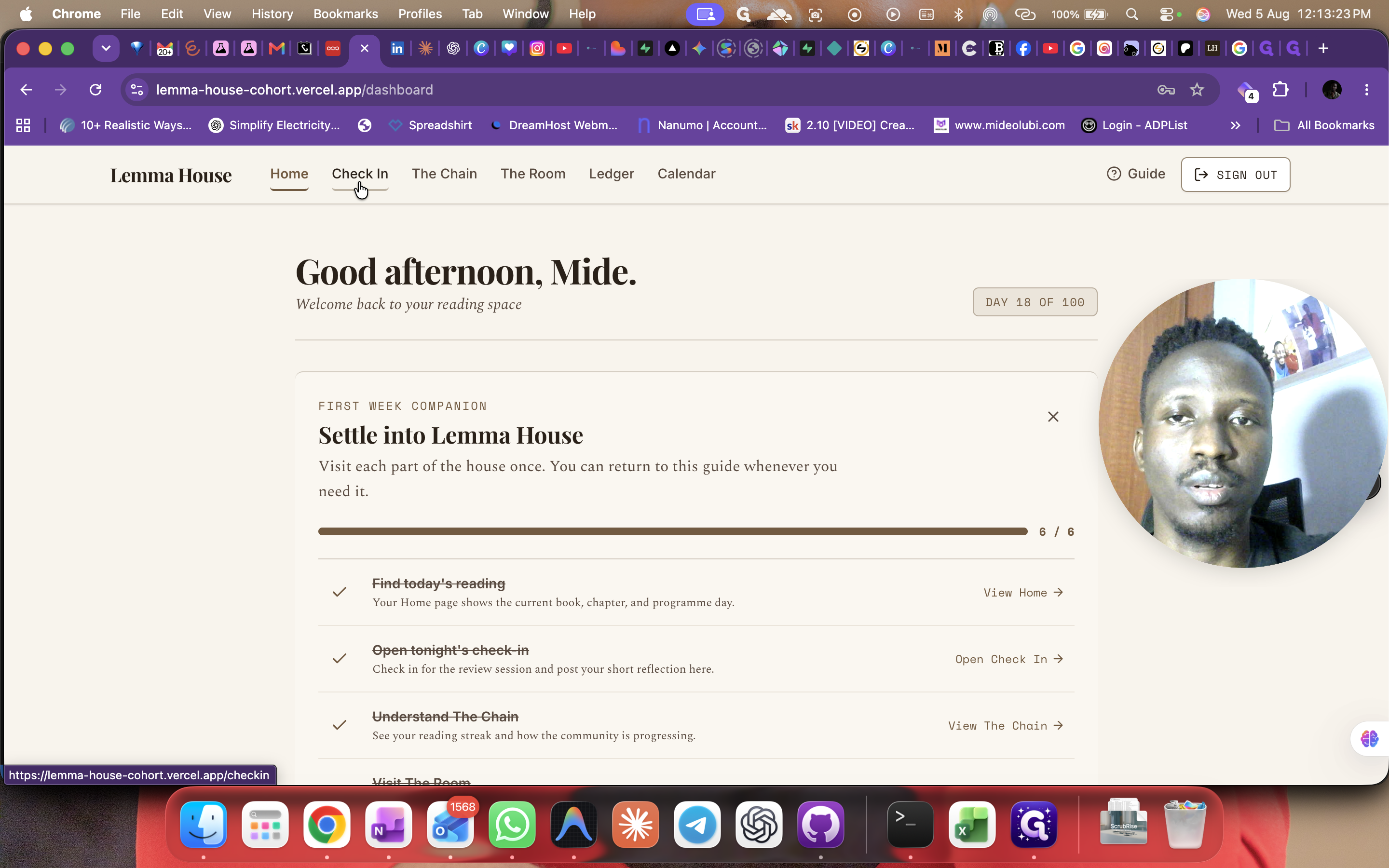Open the Chrome extensions puzzle icon
This screenshot has width=1389, height=868.
click(1280, 90)
